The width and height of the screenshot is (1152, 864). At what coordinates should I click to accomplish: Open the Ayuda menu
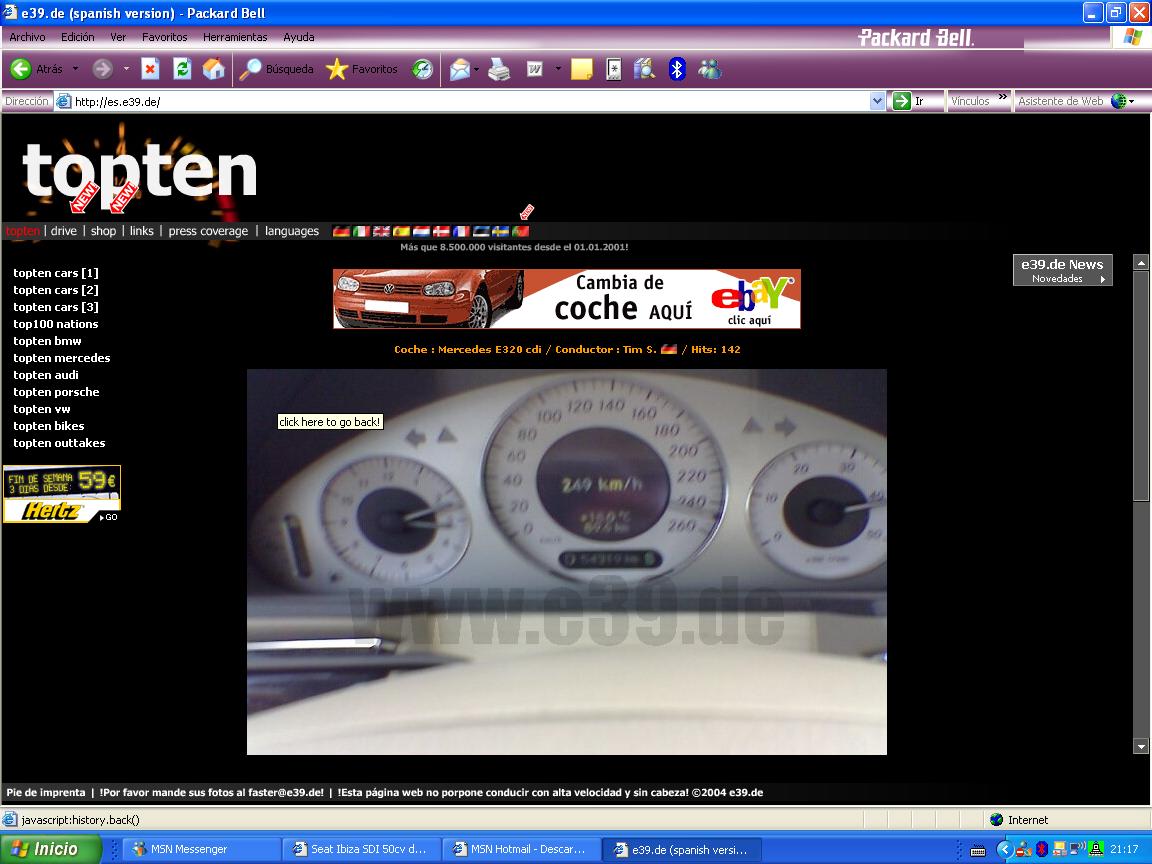(x=299, y=37)
